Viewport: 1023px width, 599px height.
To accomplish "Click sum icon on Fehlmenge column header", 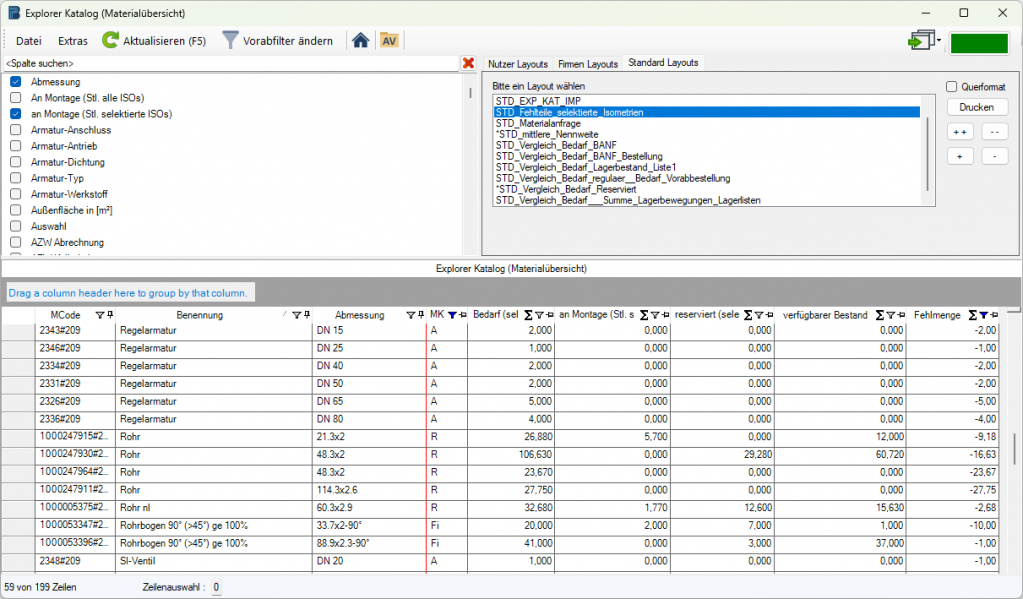I will point(972,315).
